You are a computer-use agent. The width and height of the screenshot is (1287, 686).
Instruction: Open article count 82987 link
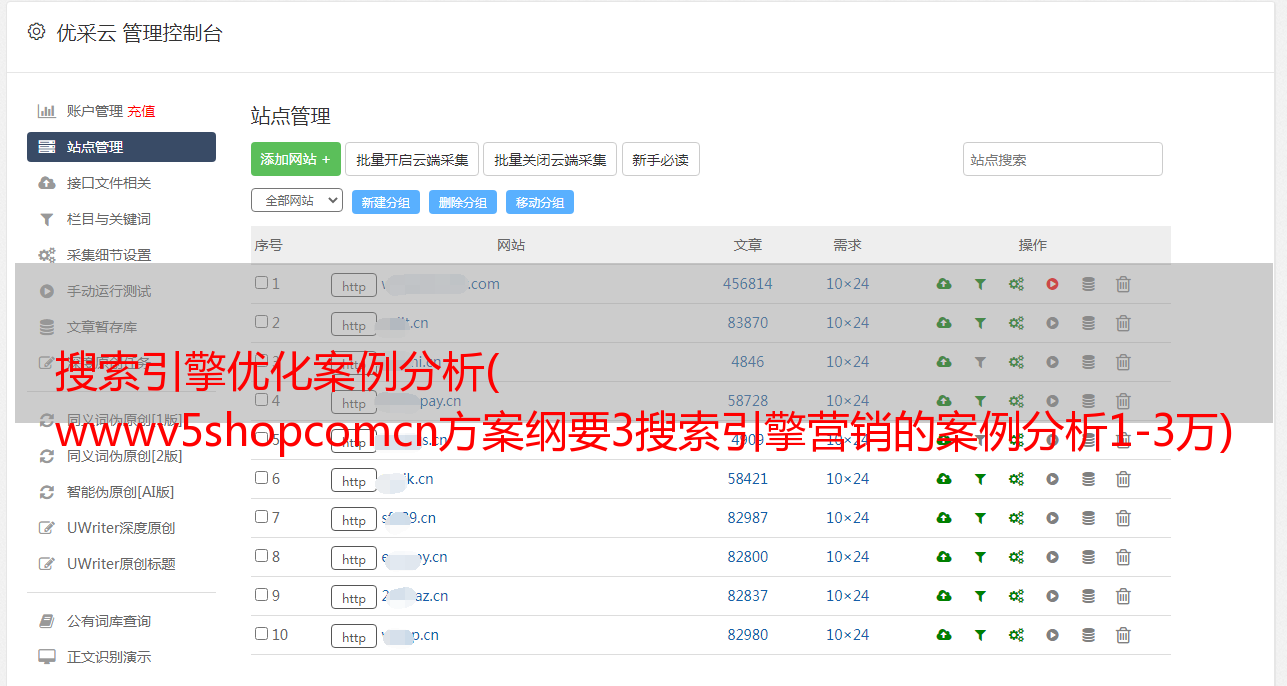(x=748, y=518)
